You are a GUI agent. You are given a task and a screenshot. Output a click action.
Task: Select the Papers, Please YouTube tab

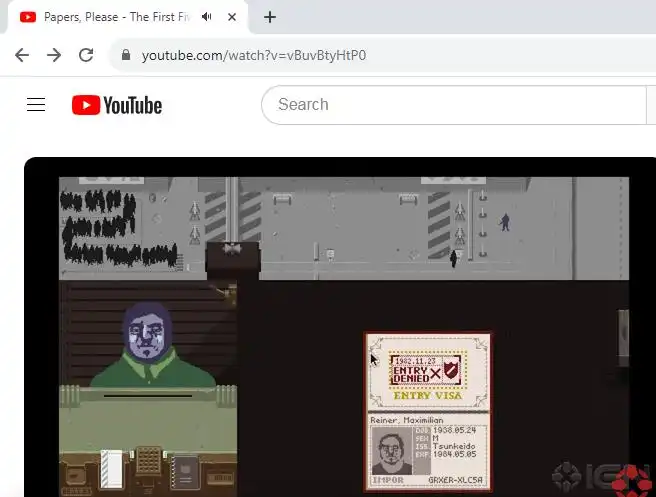128,17
